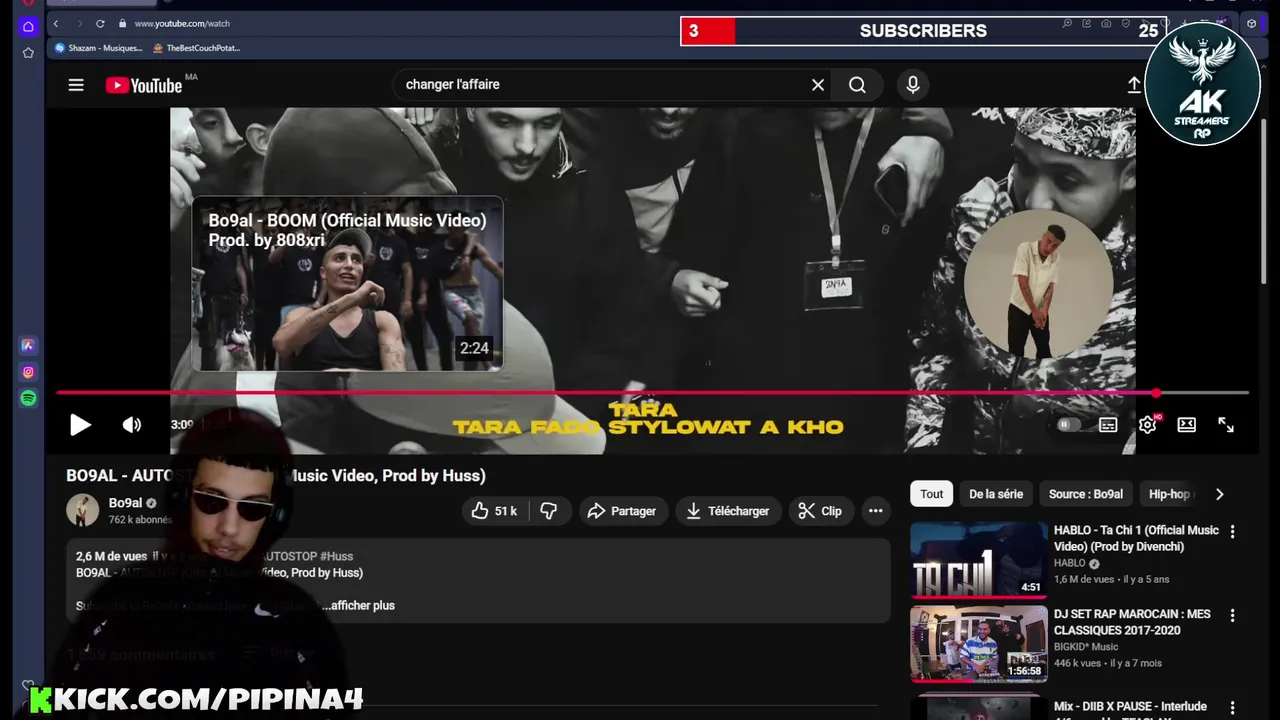Clear the search box text
The image size is (1280, 720).
818,85
